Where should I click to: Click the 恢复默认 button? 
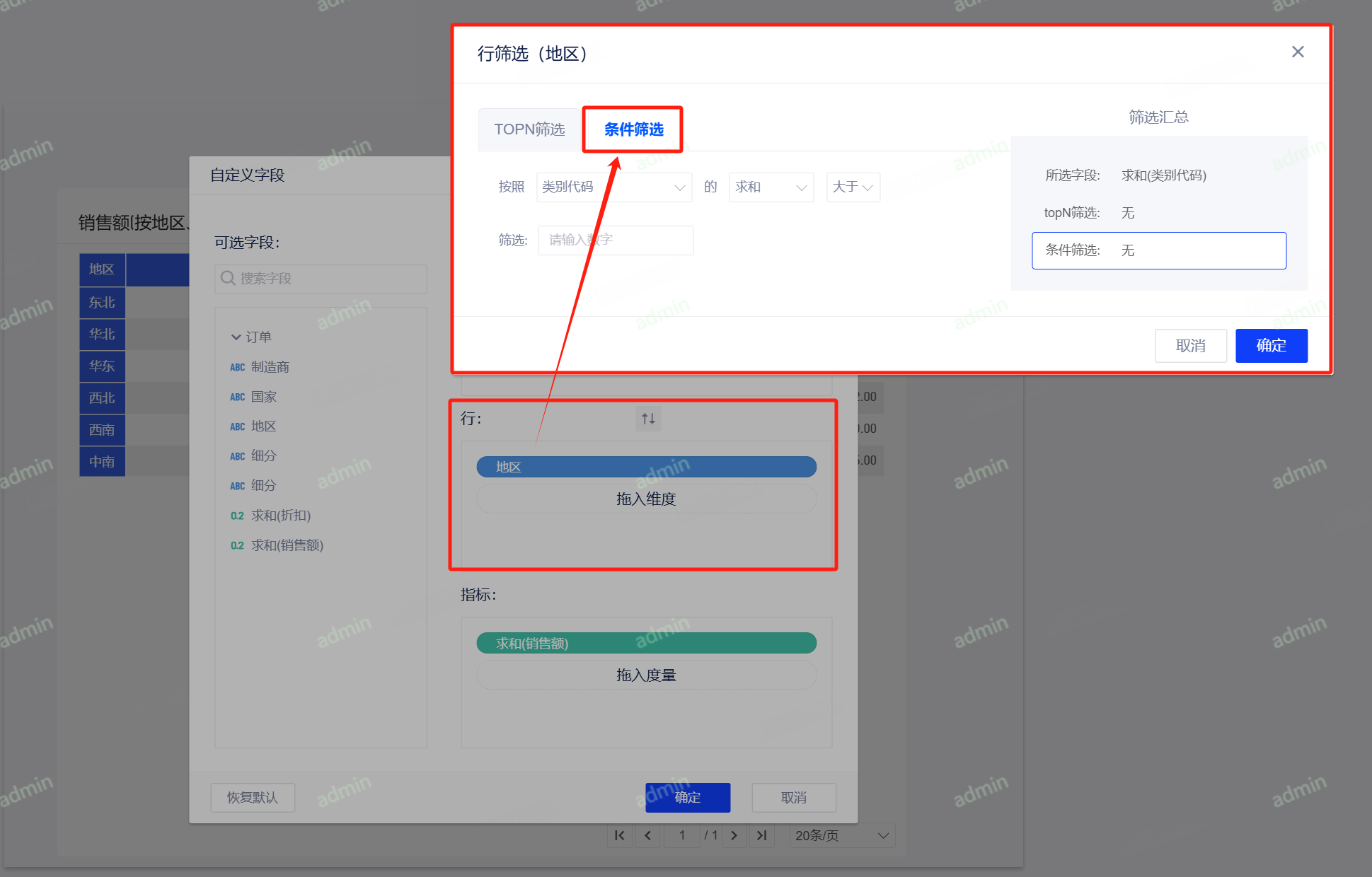(x=253, y=798)
